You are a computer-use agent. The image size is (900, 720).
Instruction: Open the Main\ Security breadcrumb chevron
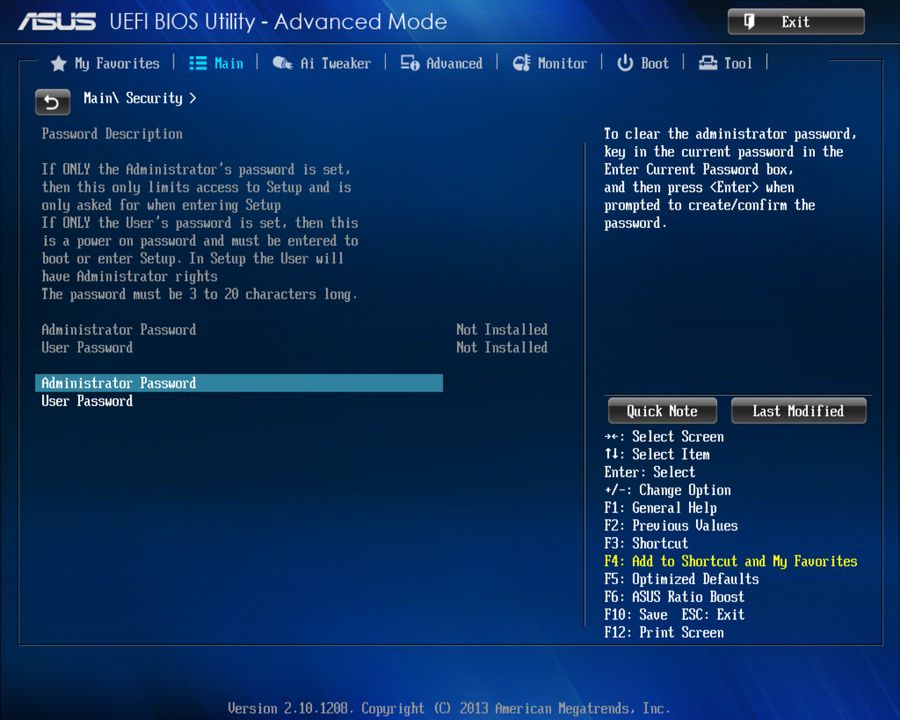point(192,98)
